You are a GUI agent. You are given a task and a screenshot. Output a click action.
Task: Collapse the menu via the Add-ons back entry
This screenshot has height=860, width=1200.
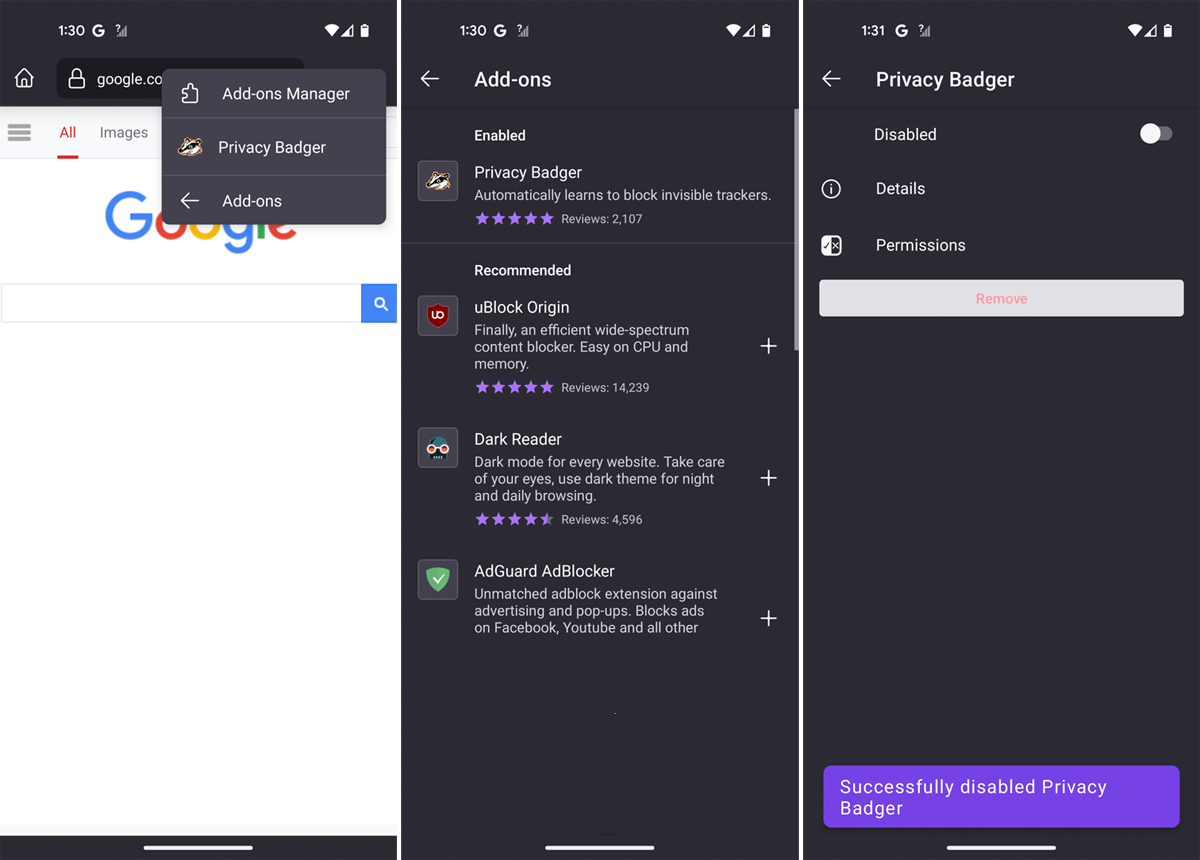click(190, 200)
